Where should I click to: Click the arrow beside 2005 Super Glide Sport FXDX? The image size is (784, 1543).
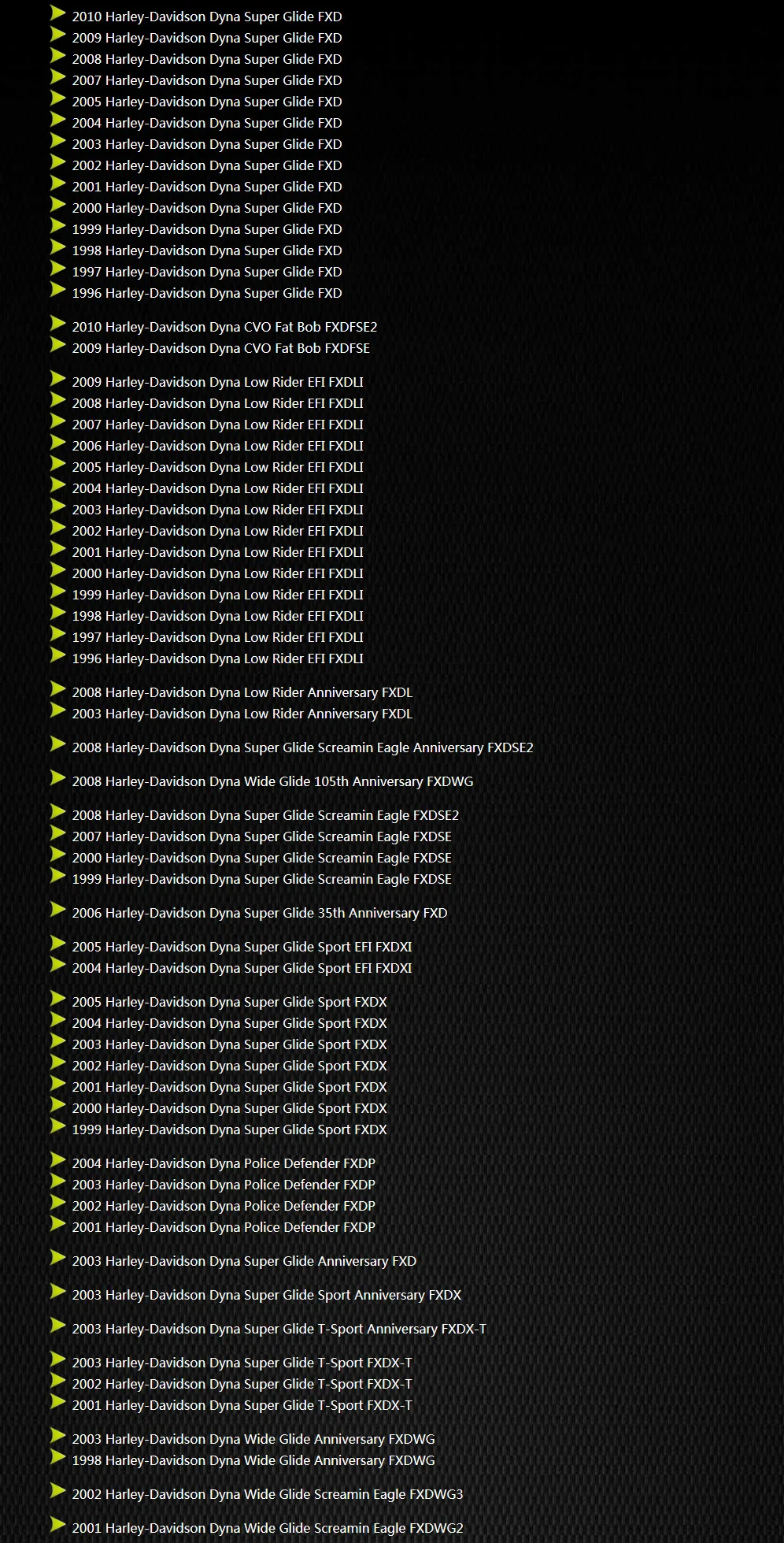point(58,998)
